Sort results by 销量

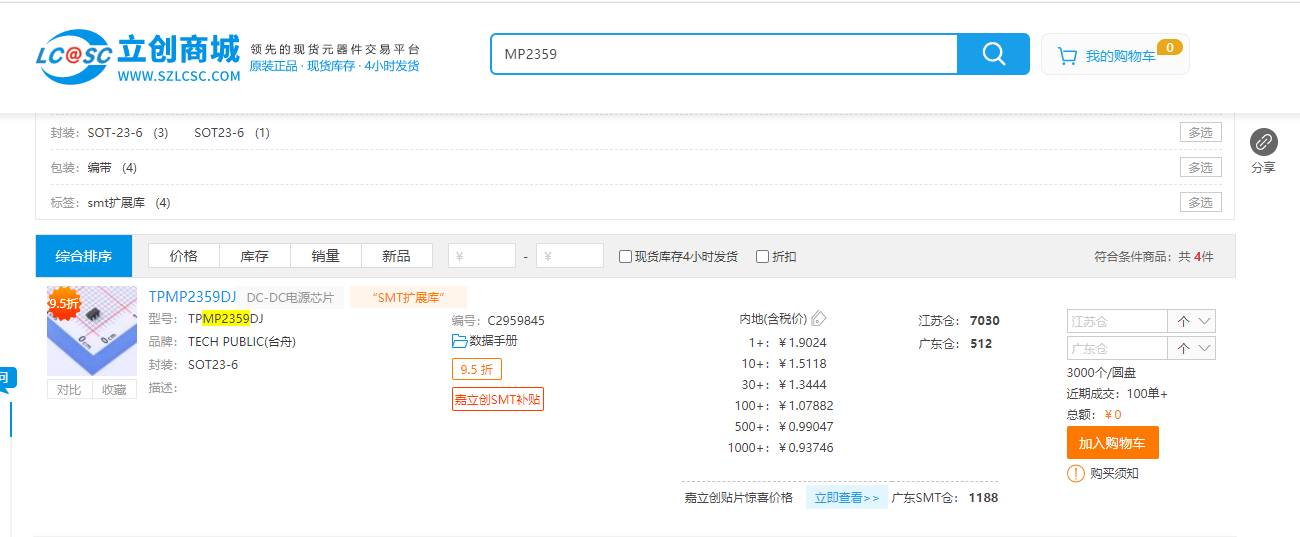pos(325,256)
